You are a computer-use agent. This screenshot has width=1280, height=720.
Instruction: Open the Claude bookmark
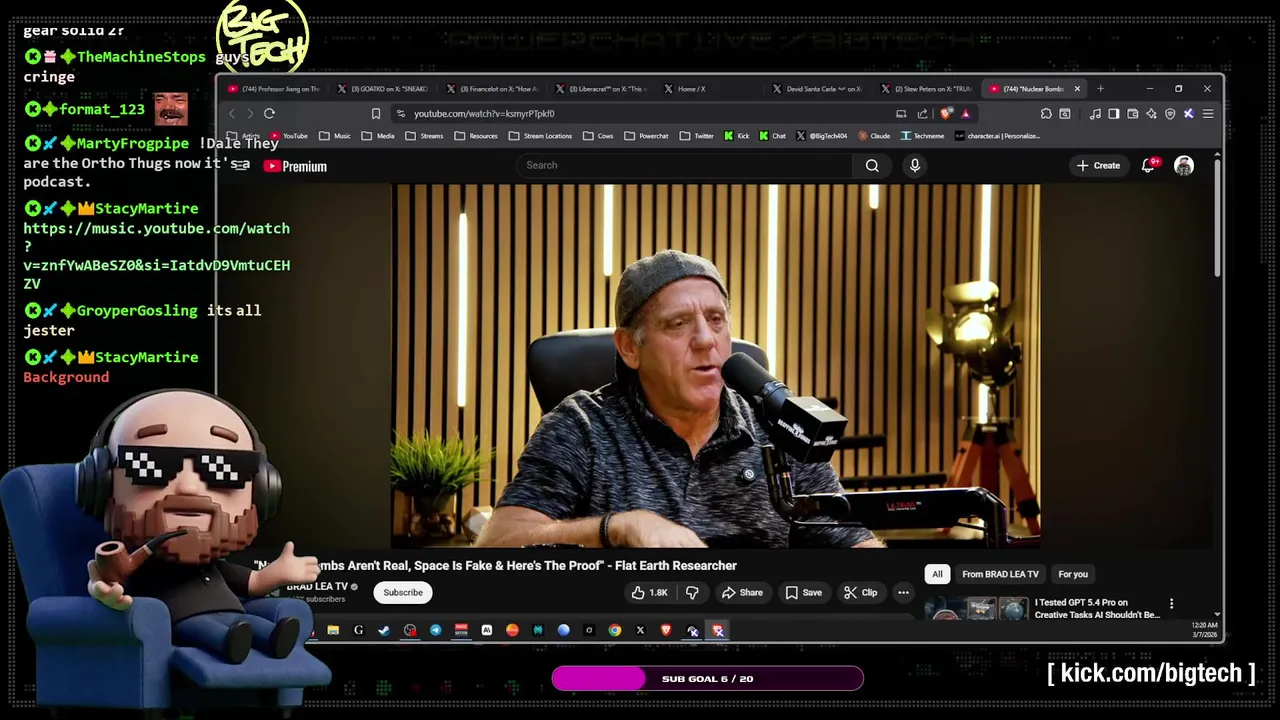[x=873, y=136]
